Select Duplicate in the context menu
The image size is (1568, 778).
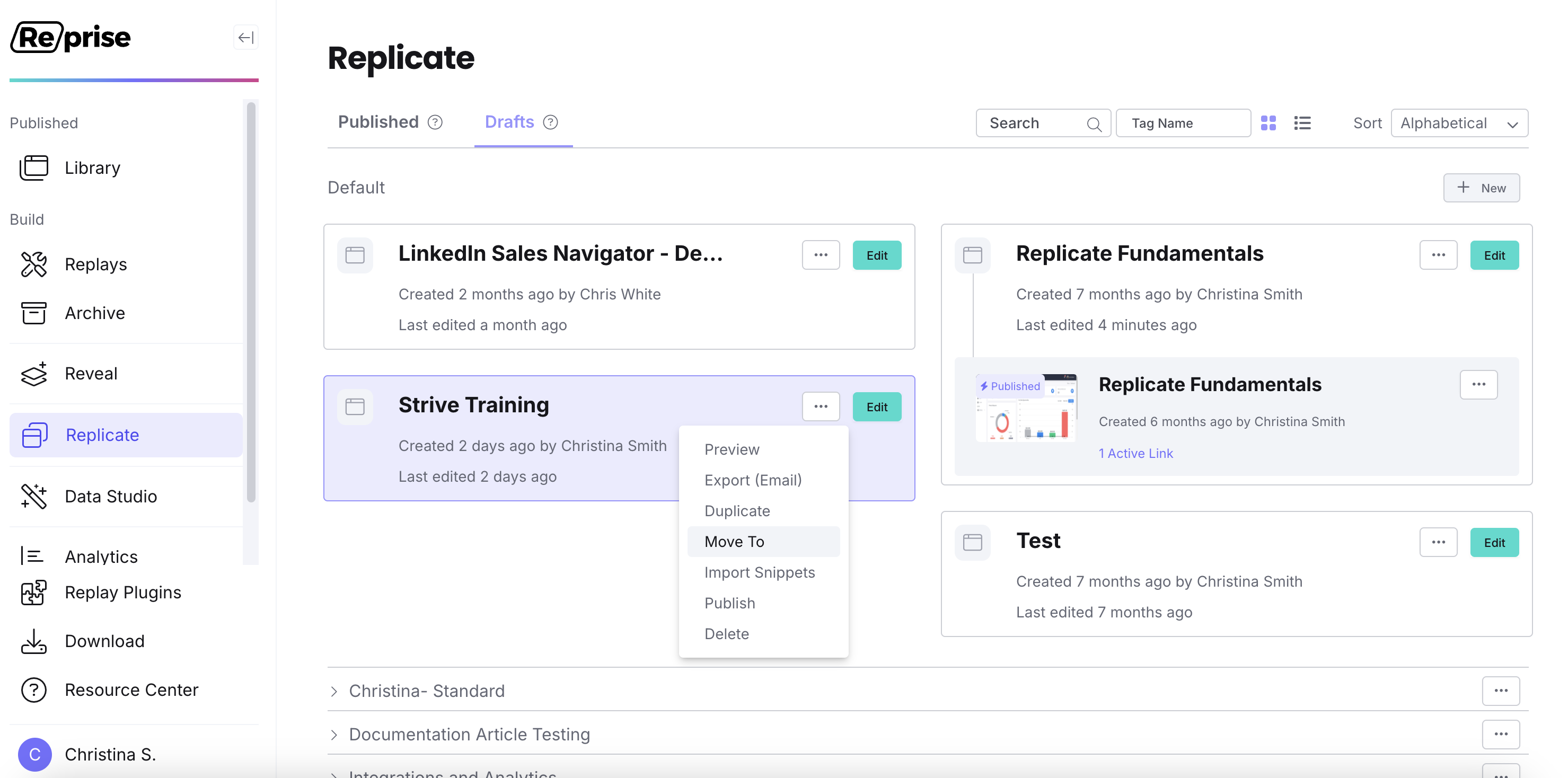click(x=763, y=511)
